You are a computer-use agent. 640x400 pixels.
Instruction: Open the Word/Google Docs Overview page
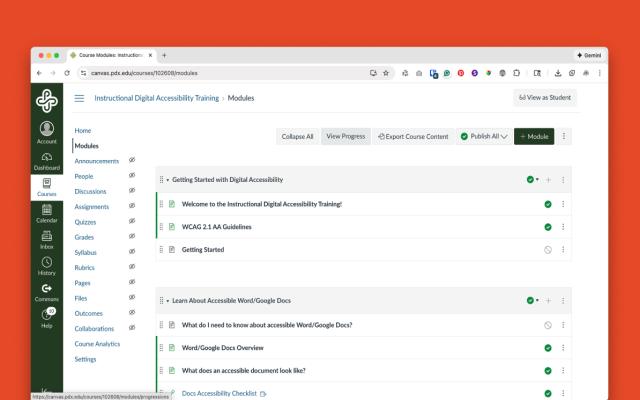point(222,348)
